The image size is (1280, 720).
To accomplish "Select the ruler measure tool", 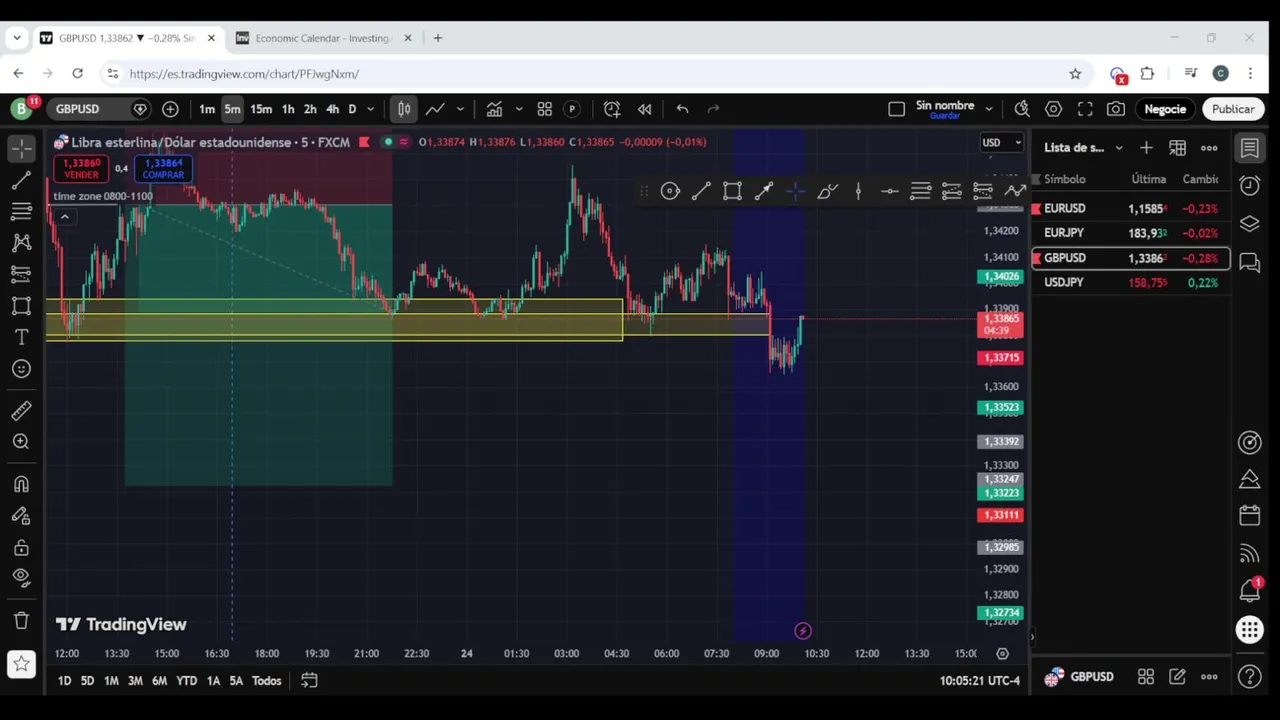I will 21,410.
